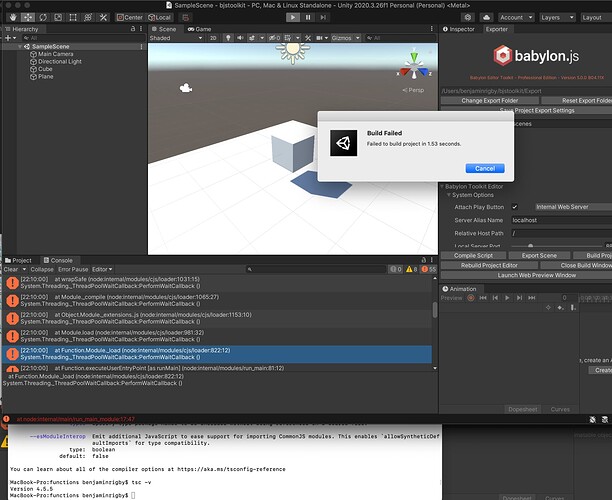The image size is (612, 500).
Task: Open the SampleScene options menu
Action: [141, 46]
